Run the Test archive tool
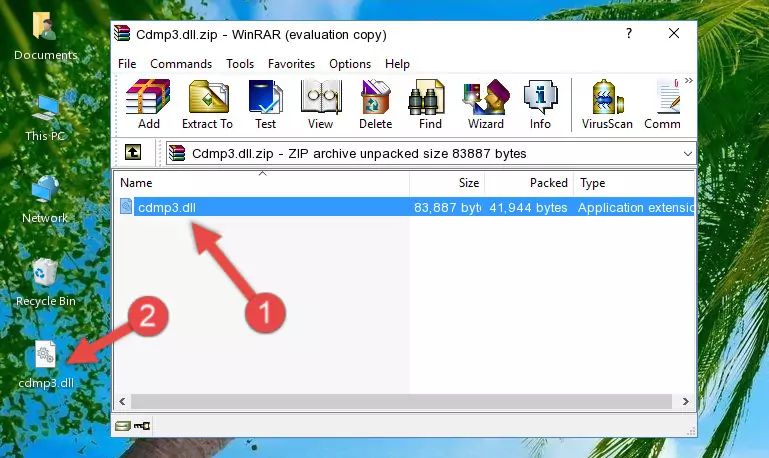Viewport: 769px width, 458px height. [265, 104]
